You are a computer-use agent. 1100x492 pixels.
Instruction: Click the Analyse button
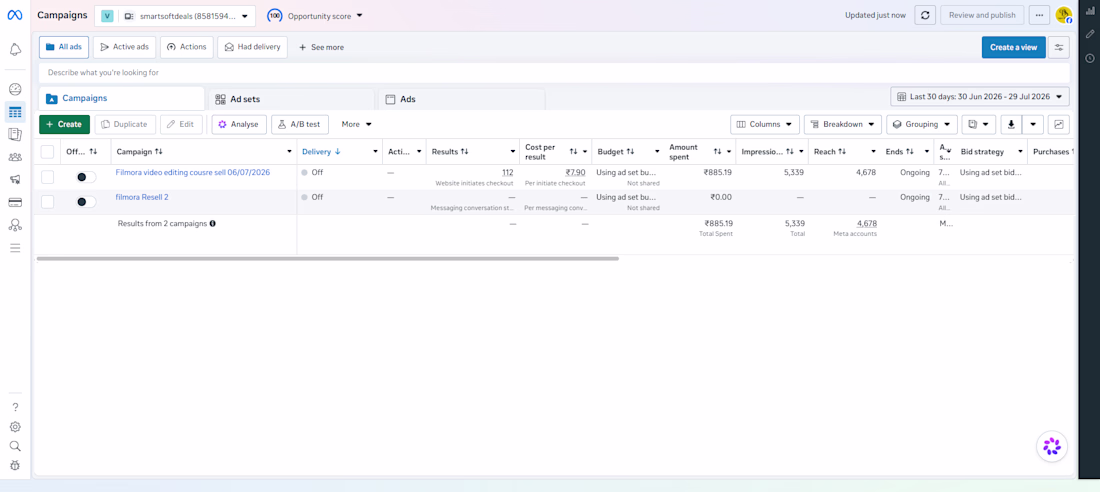[x=239, y=124]
